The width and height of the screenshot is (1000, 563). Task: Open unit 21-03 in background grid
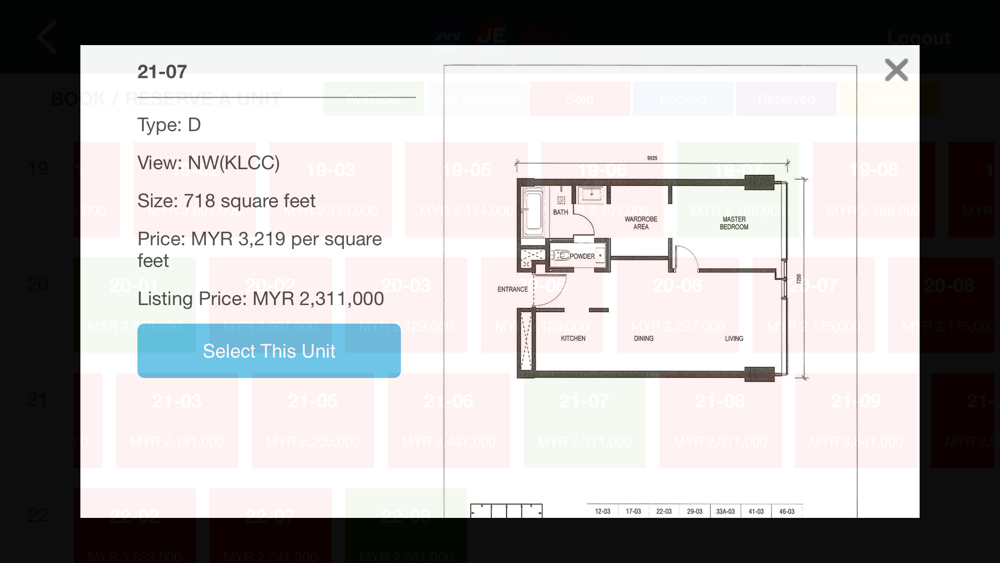(177, 420)
